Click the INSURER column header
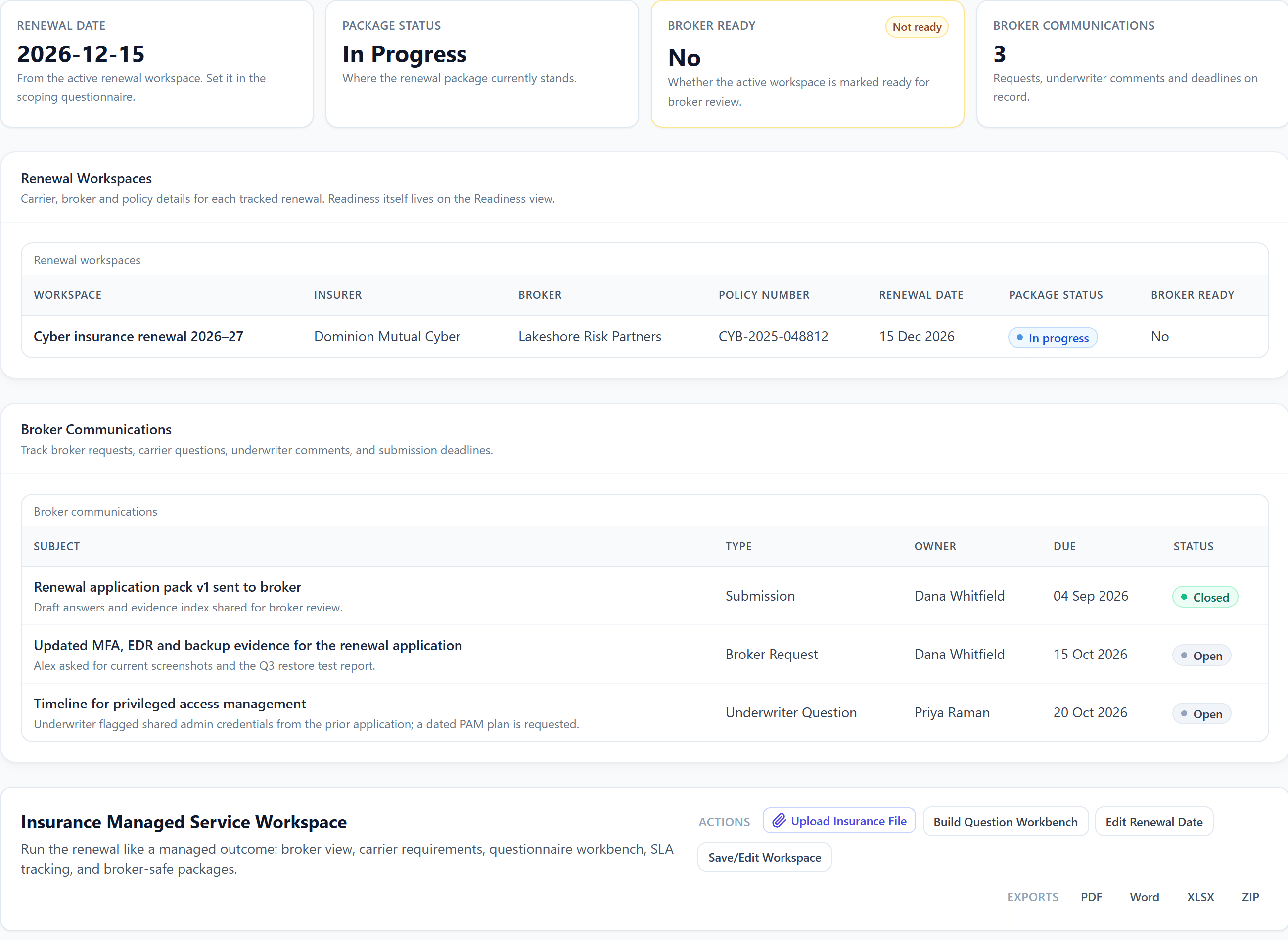This screenshot has width=1288, height=940. 337,295
